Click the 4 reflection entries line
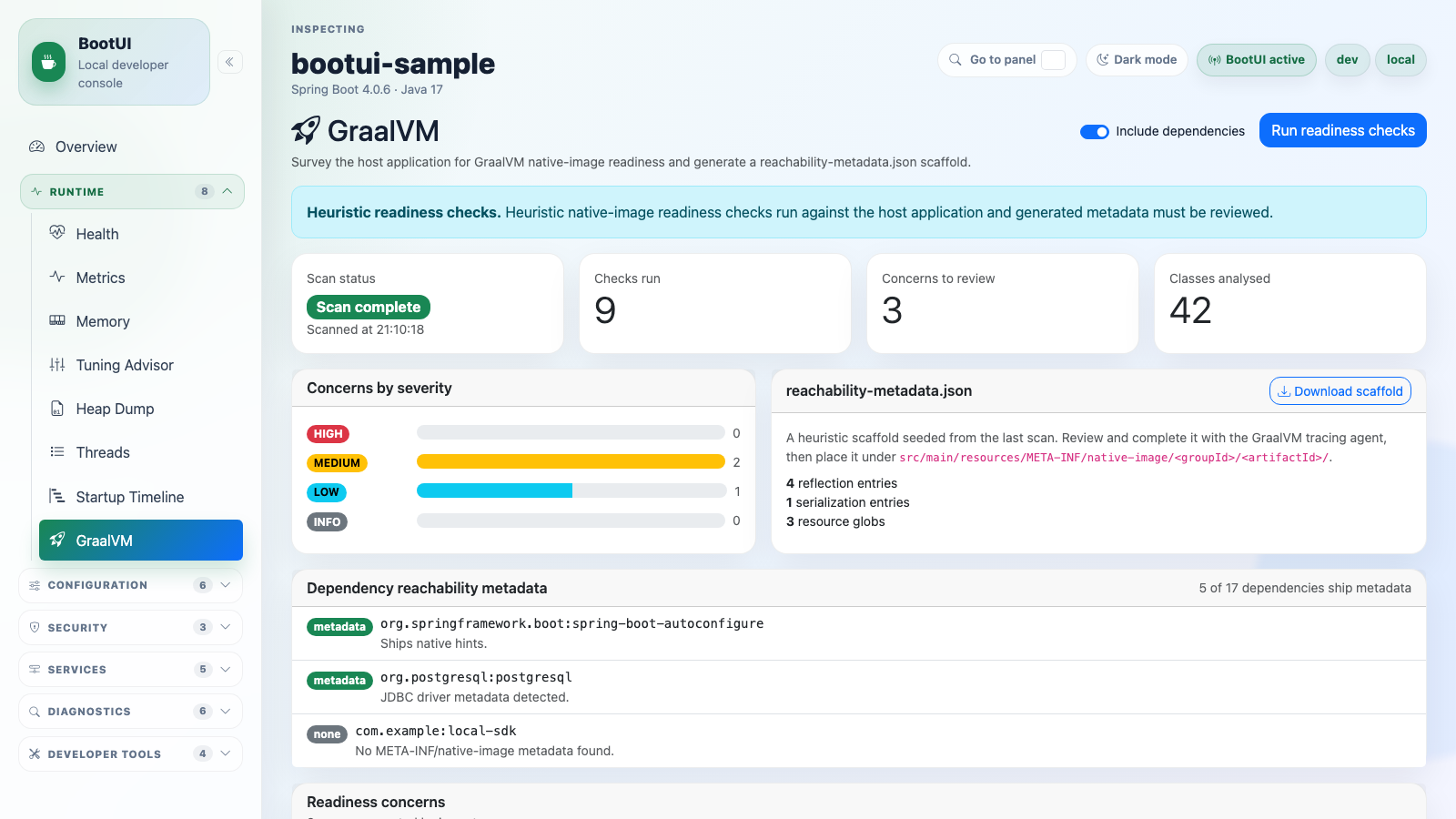The image size is (1456, 819). coord(842,483)
